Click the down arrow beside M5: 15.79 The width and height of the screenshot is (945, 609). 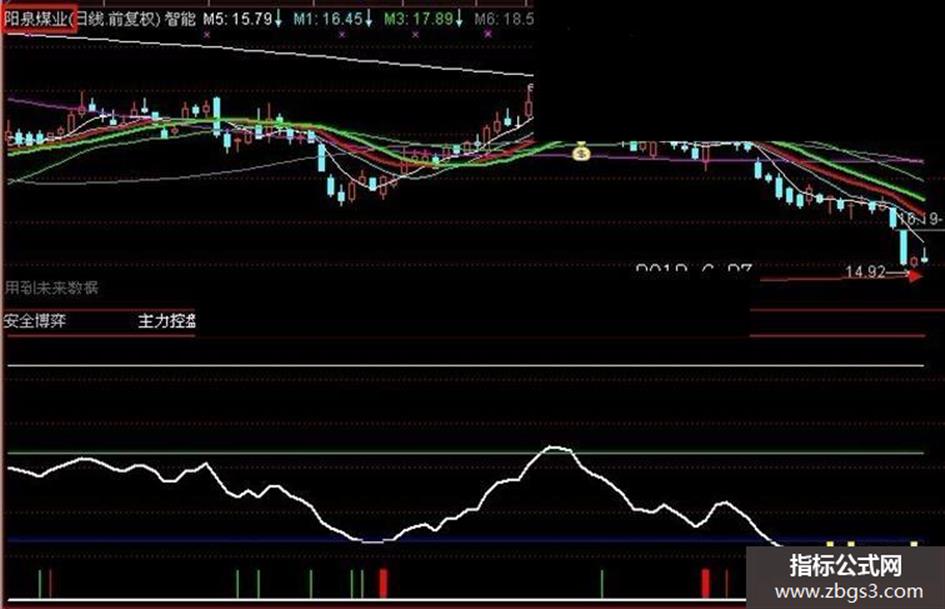[278, 19]
